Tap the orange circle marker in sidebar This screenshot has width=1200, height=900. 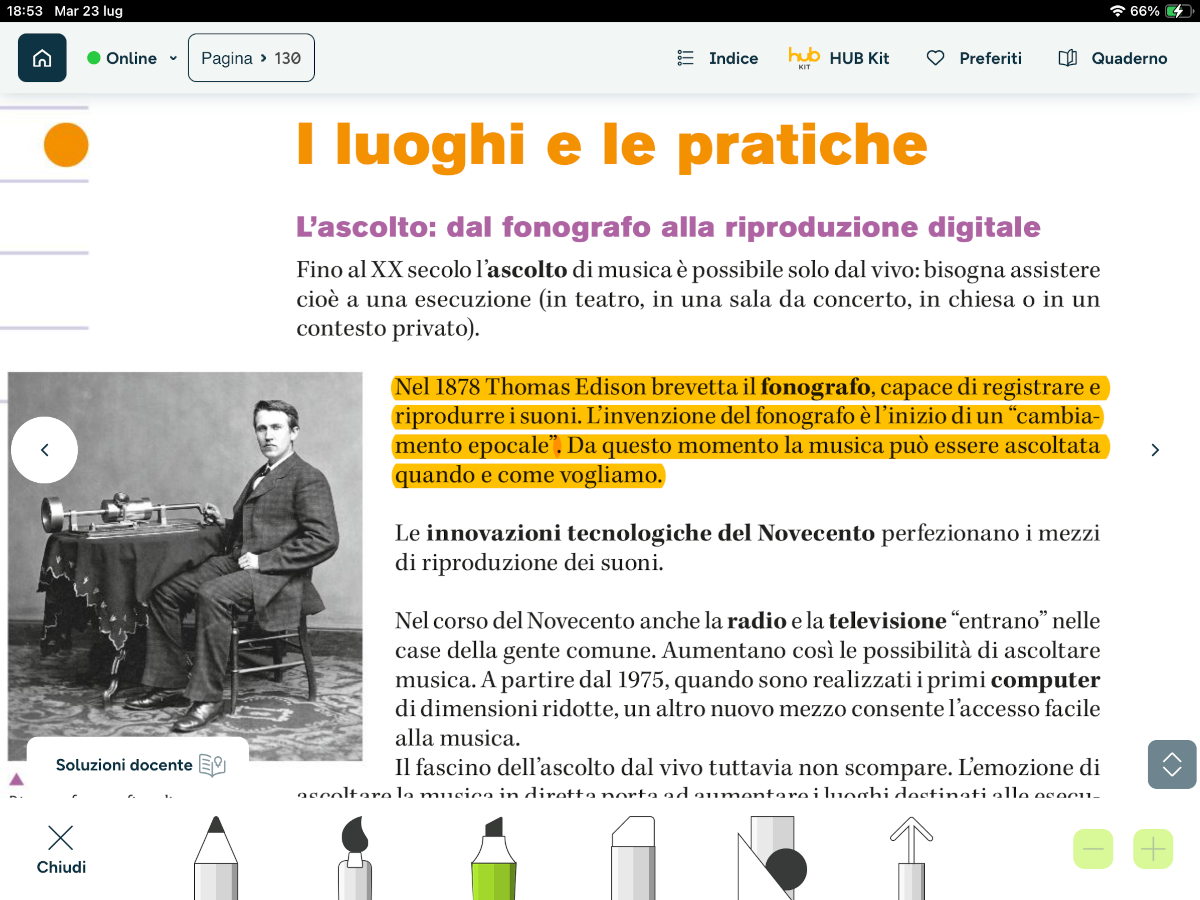tap(66, 145)
